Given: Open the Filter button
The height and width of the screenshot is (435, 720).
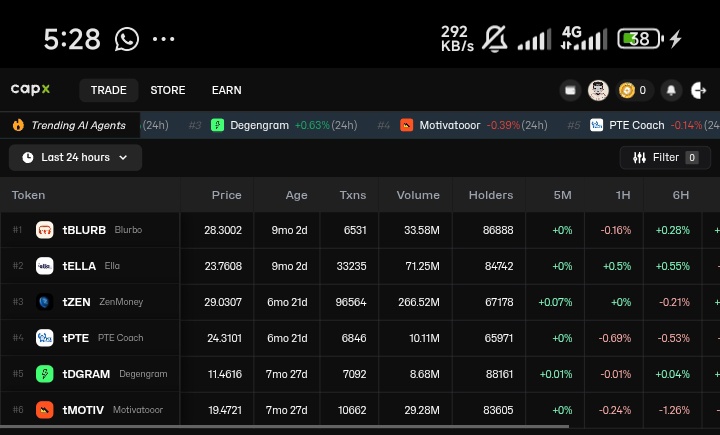Looking at the screenshot, I should click(665, 158).
